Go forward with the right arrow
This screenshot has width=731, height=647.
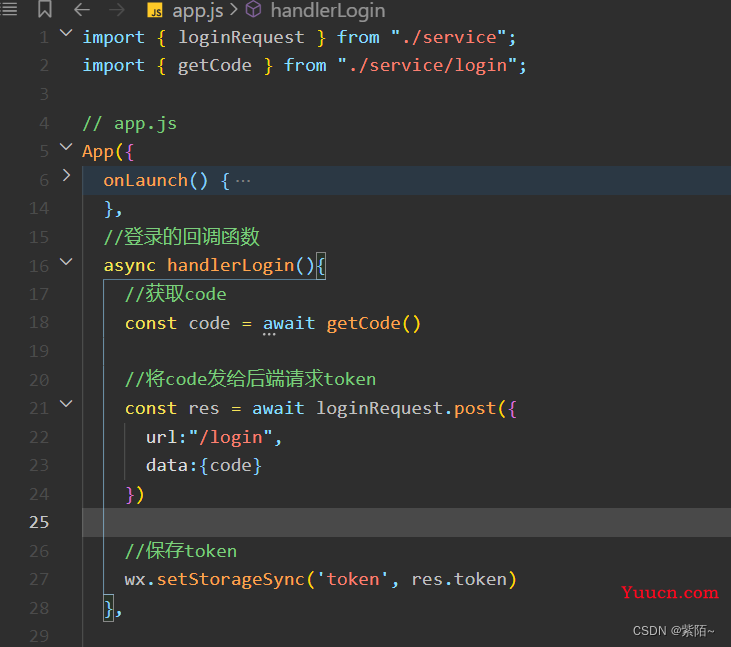pyautogui.click(x=117, y=9)
